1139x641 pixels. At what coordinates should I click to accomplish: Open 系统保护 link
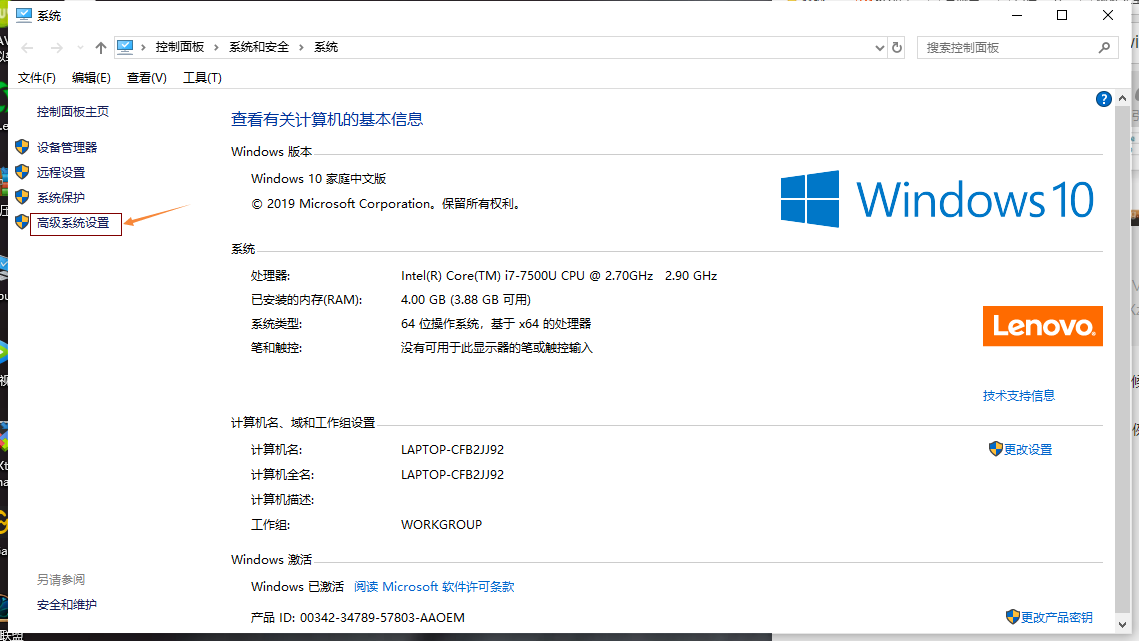pos(61,198)
